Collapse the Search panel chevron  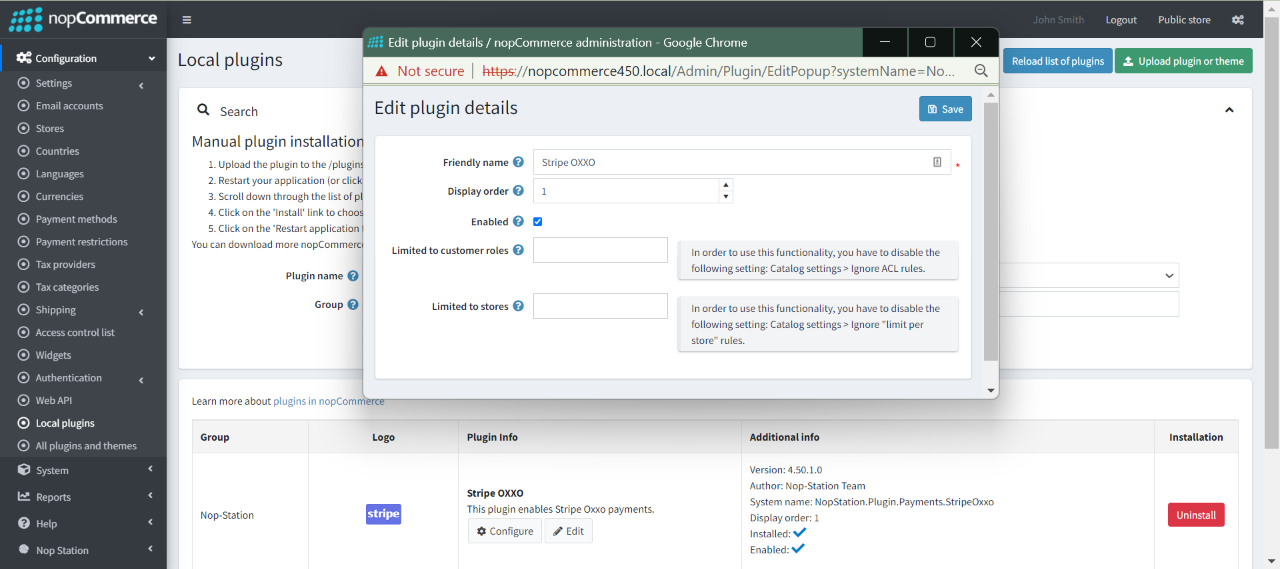tap(1229, 110)
